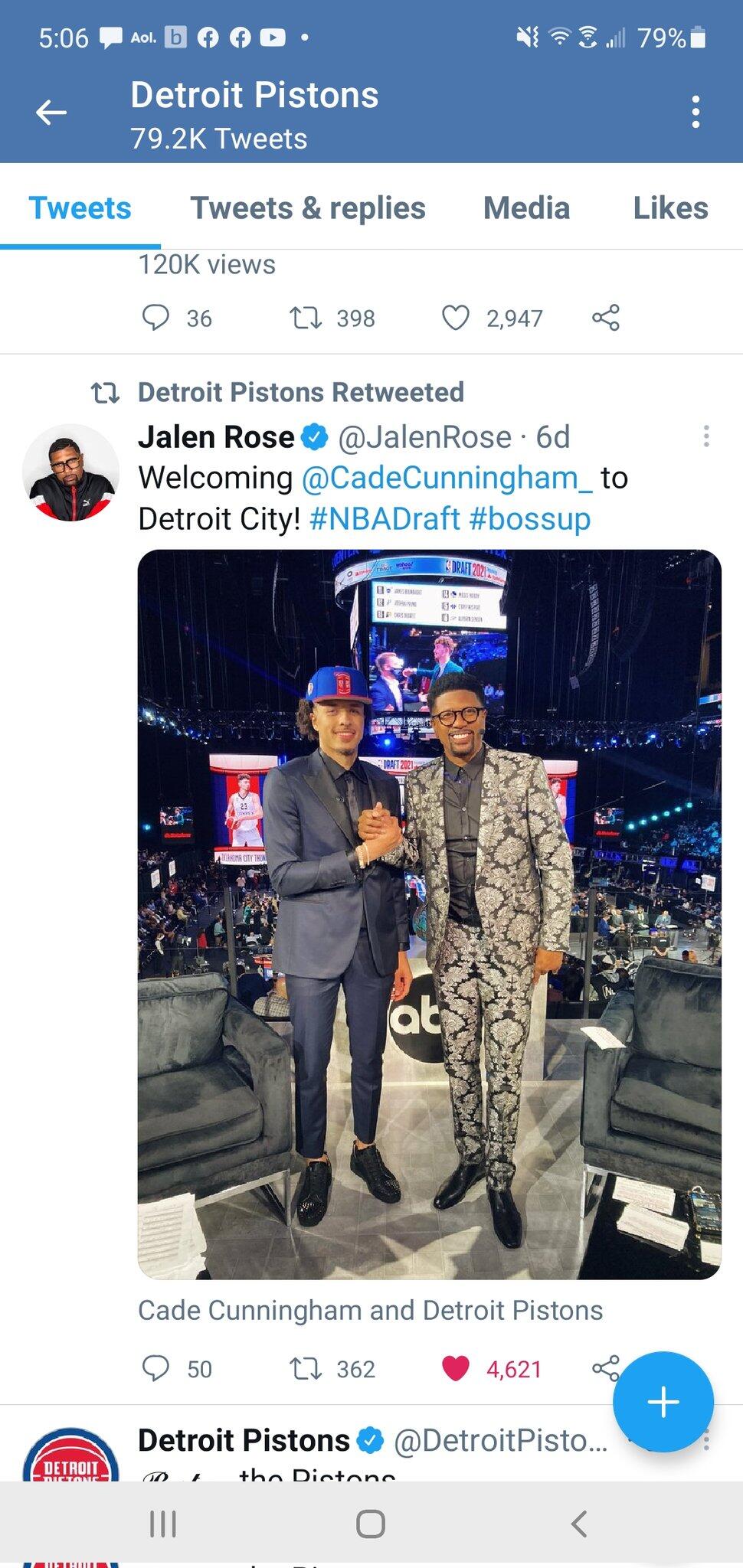The width and height of the screenshot is (743, 1568).
Task: Open the three-dot profile options menu
Action: click(696, 113)
